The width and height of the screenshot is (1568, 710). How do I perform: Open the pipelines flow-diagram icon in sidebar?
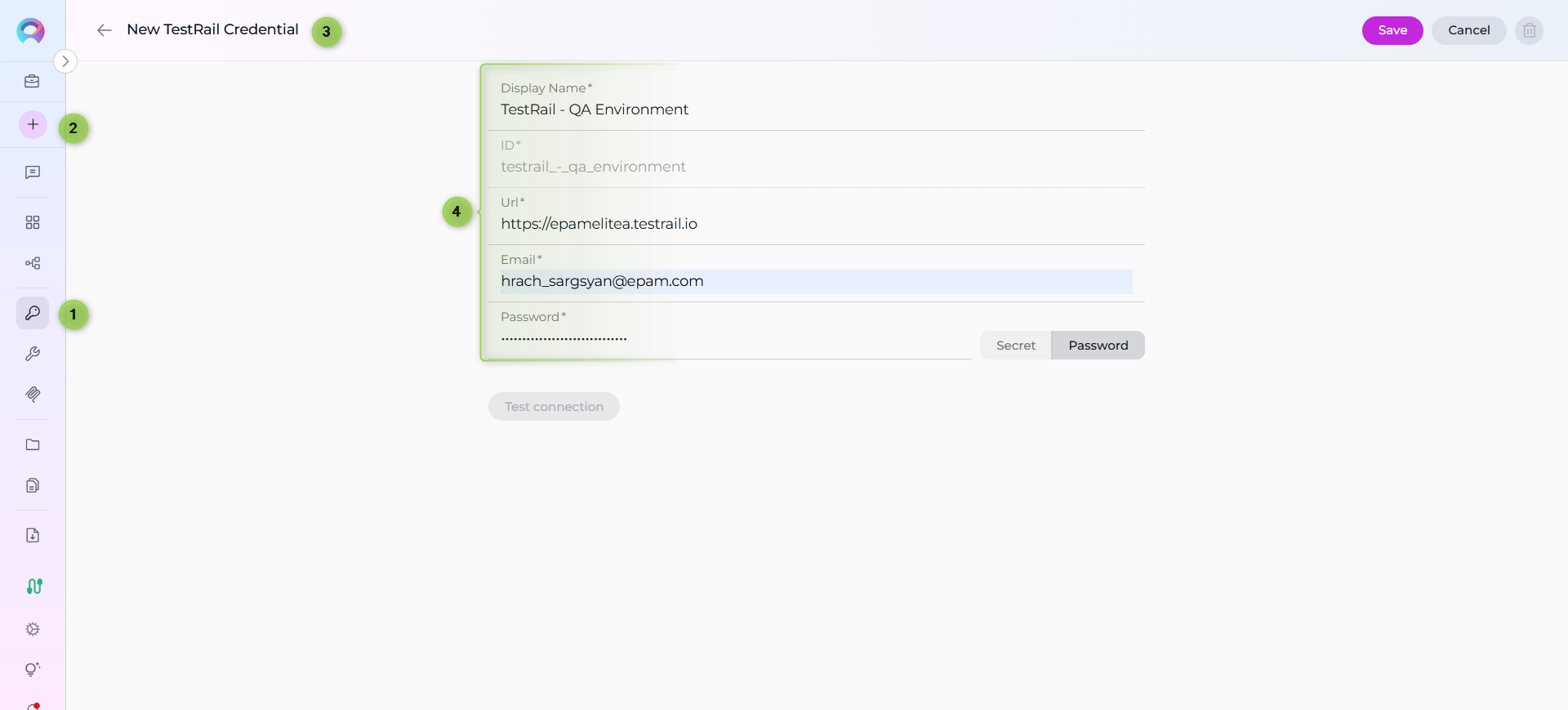click(x=33, y=263)
